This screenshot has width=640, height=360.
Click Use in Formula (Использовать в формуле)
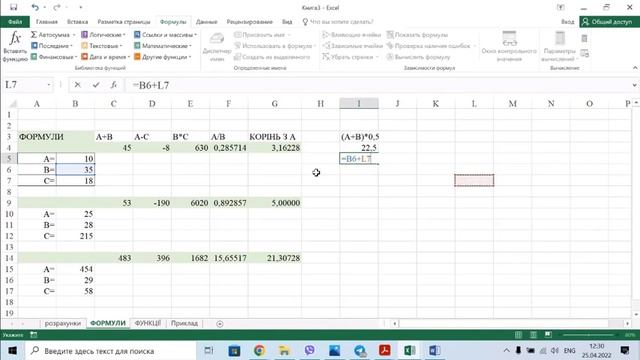pyautogui.click(x=275, y=46)
